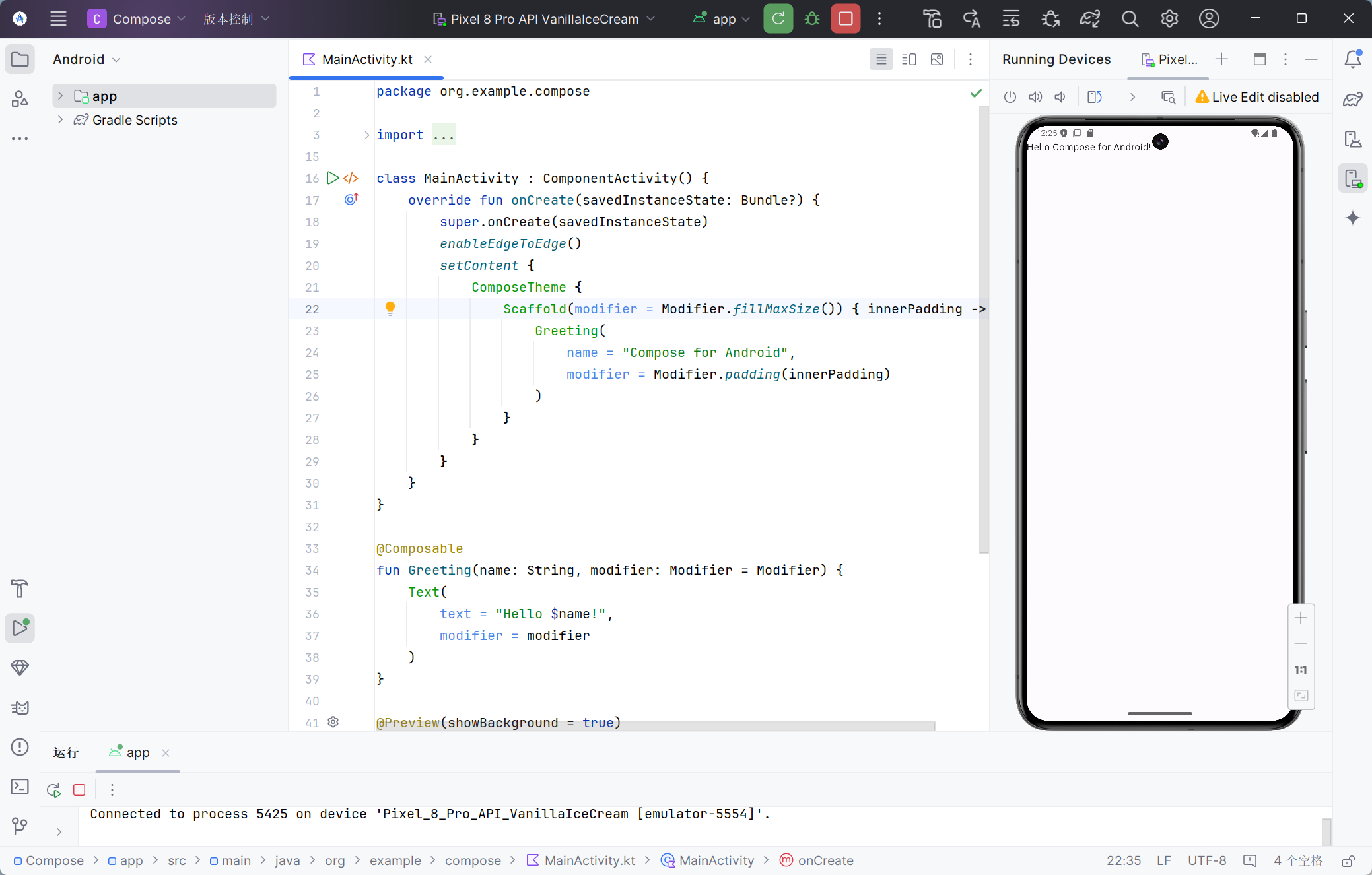Rerun app in Run panel toolbar

[54, 790]
